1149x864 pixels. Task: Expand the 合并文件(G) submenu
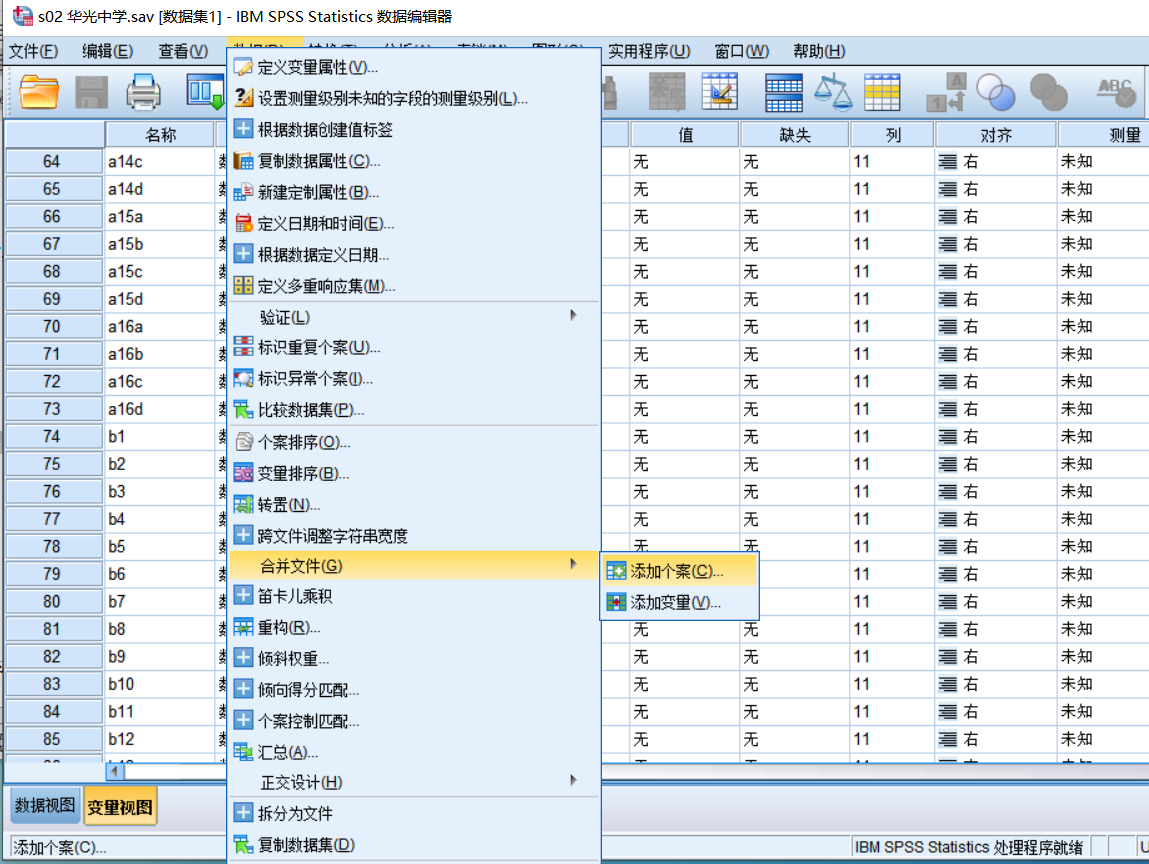[x=414, y=565]
